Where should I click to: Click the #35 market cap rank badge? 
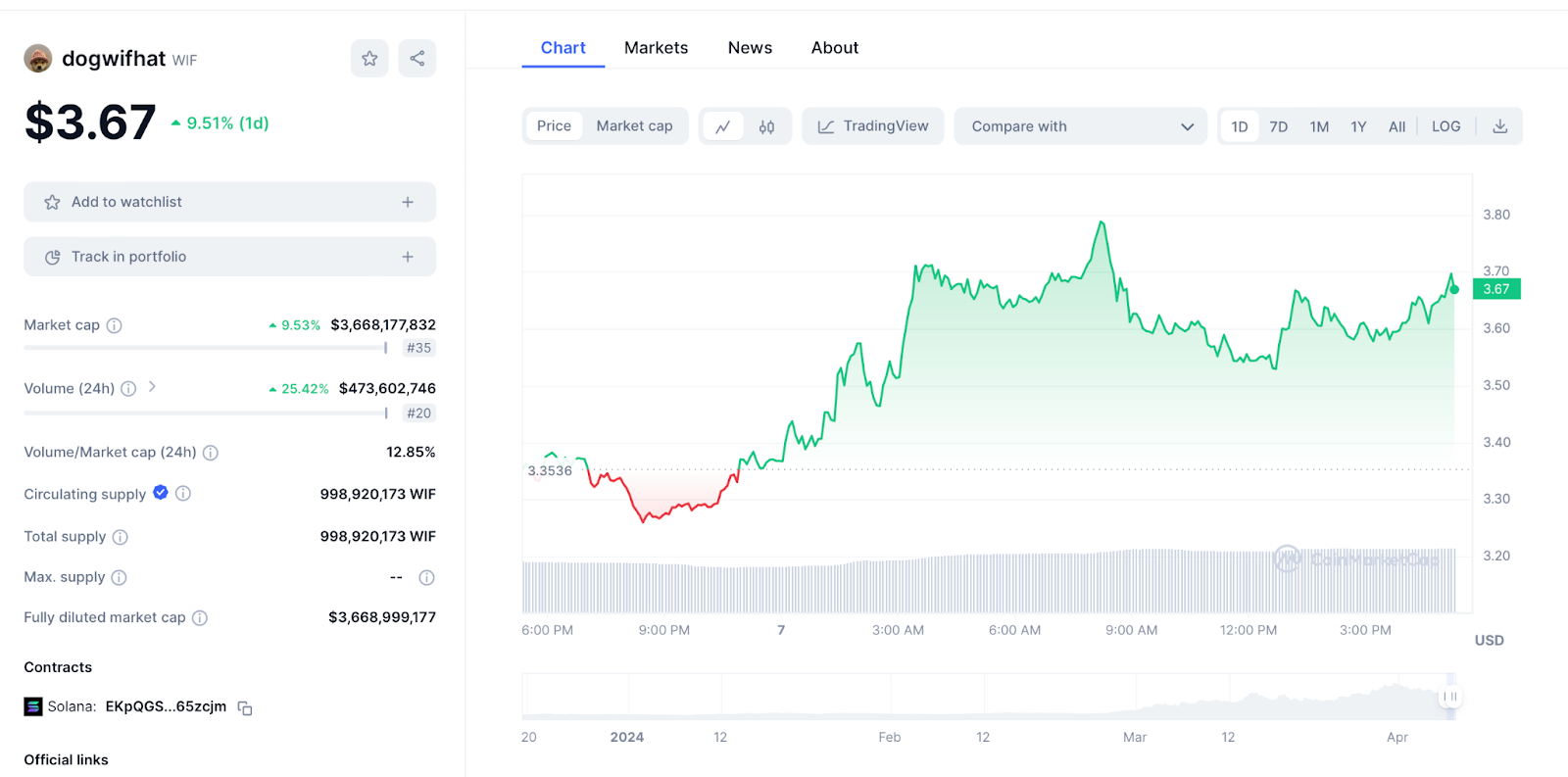click(x=419, y=348)
